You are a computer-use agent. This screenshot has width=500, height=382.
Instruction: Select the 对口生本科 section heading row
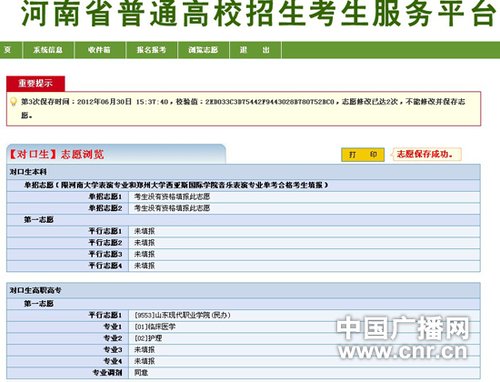point(243,172)
